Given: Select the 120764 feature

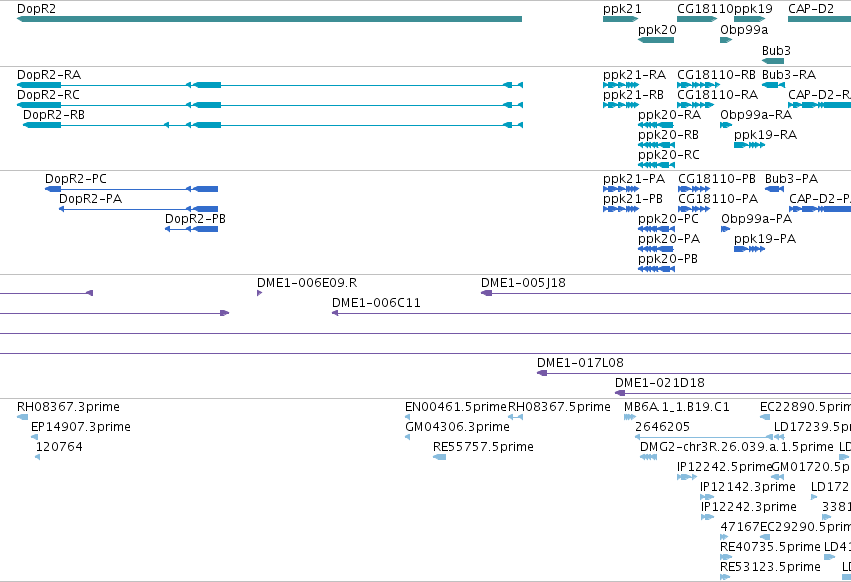Looking at the screenshot, I should [37, 457].
